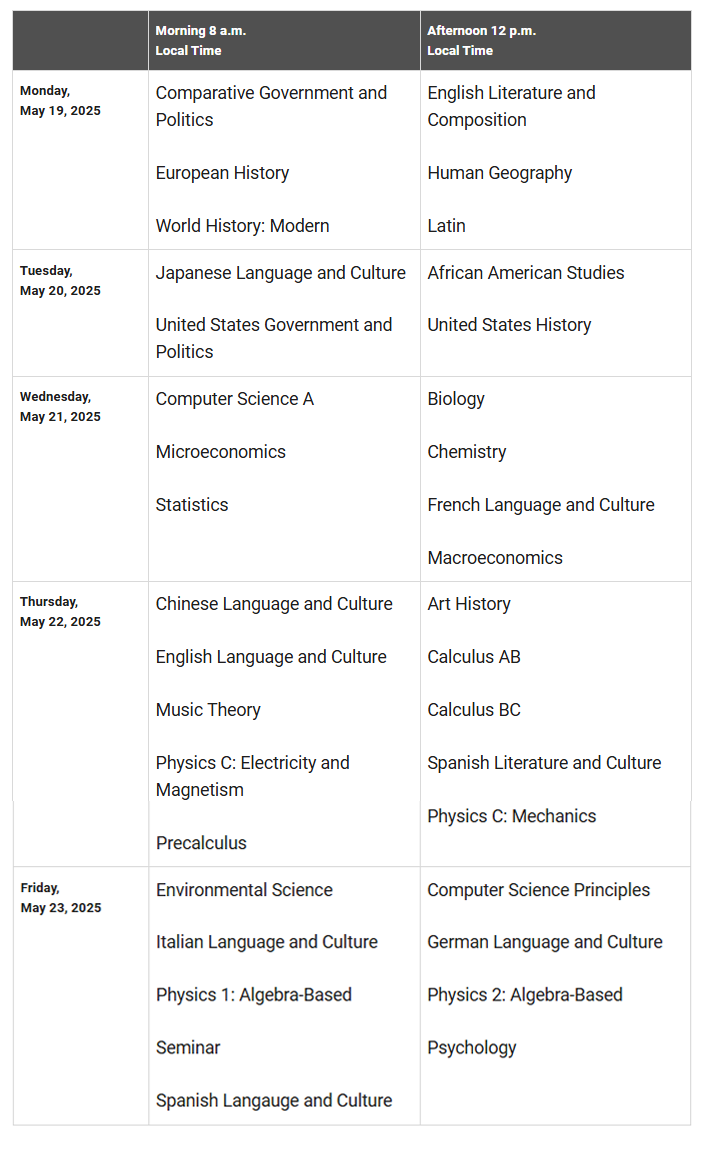Open the Computer Science A entry

click(x=234, y=399)
